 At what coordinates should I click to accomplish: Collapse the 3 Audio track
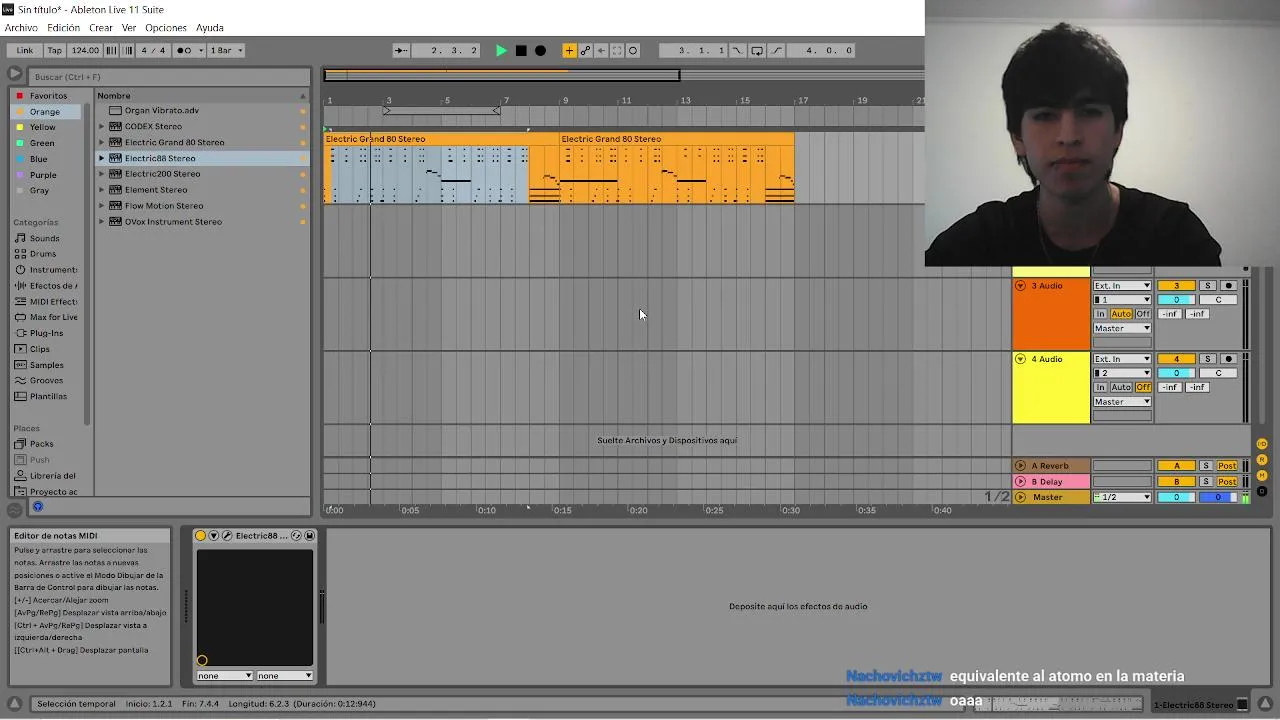point(1020,286)
